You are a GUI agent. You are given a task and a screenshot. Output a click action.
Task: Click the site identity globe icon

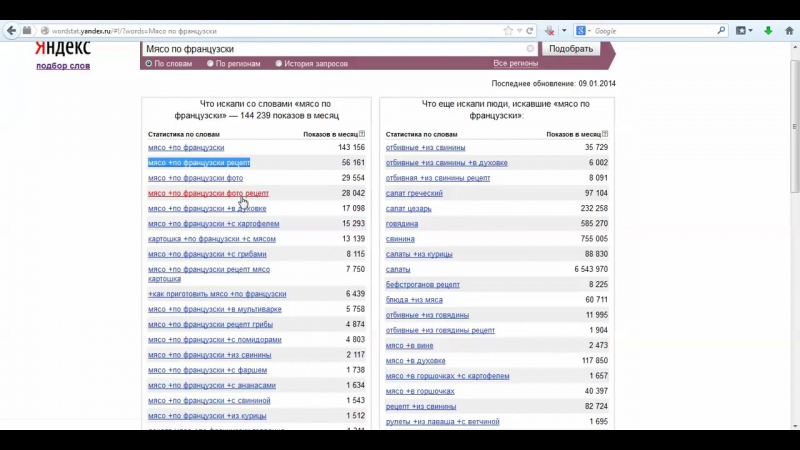pyautogui.click(x=45, y=31)
